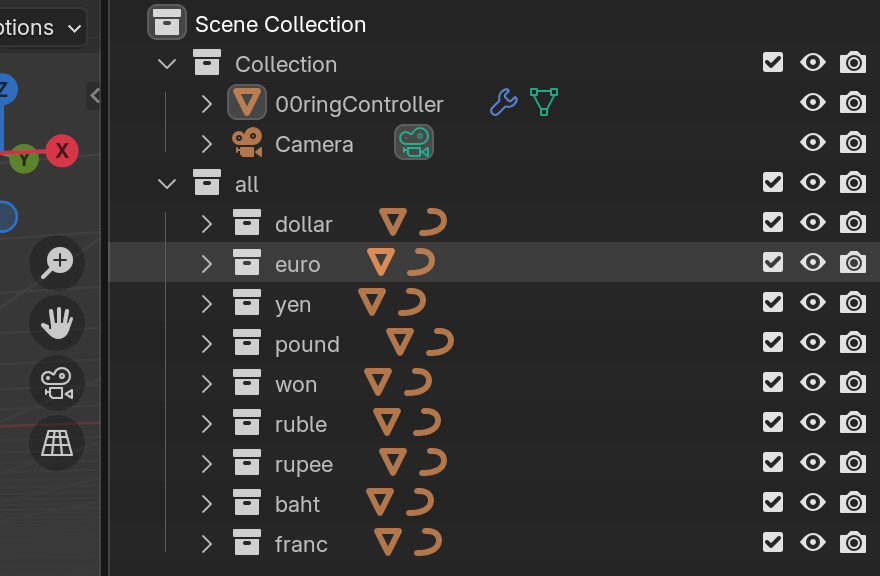Click the wrench modifier icon on 00ringController

[x=504, y=102]
